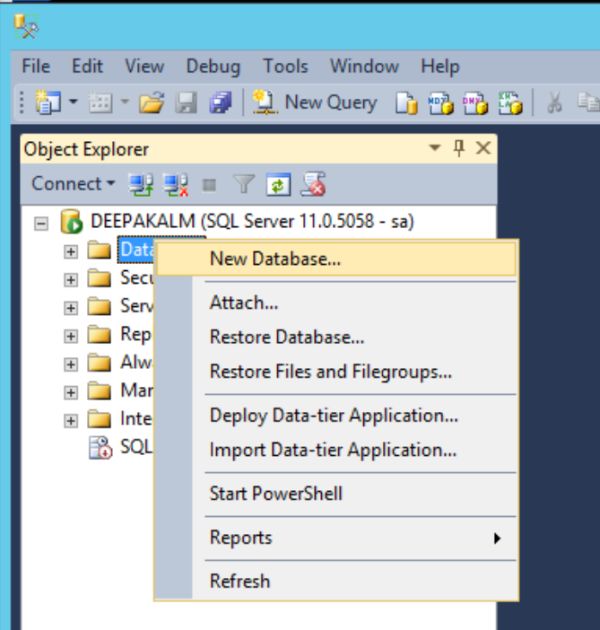Open the Window menu

[365, 66]
